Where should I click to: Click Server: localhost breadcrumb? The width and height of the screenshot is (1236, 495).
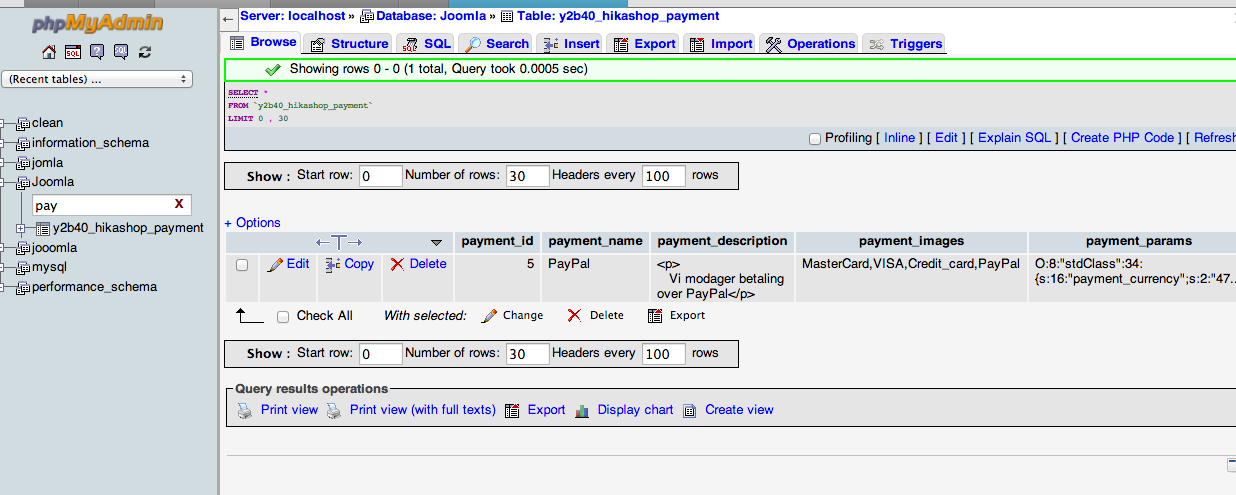coord(293,16)
